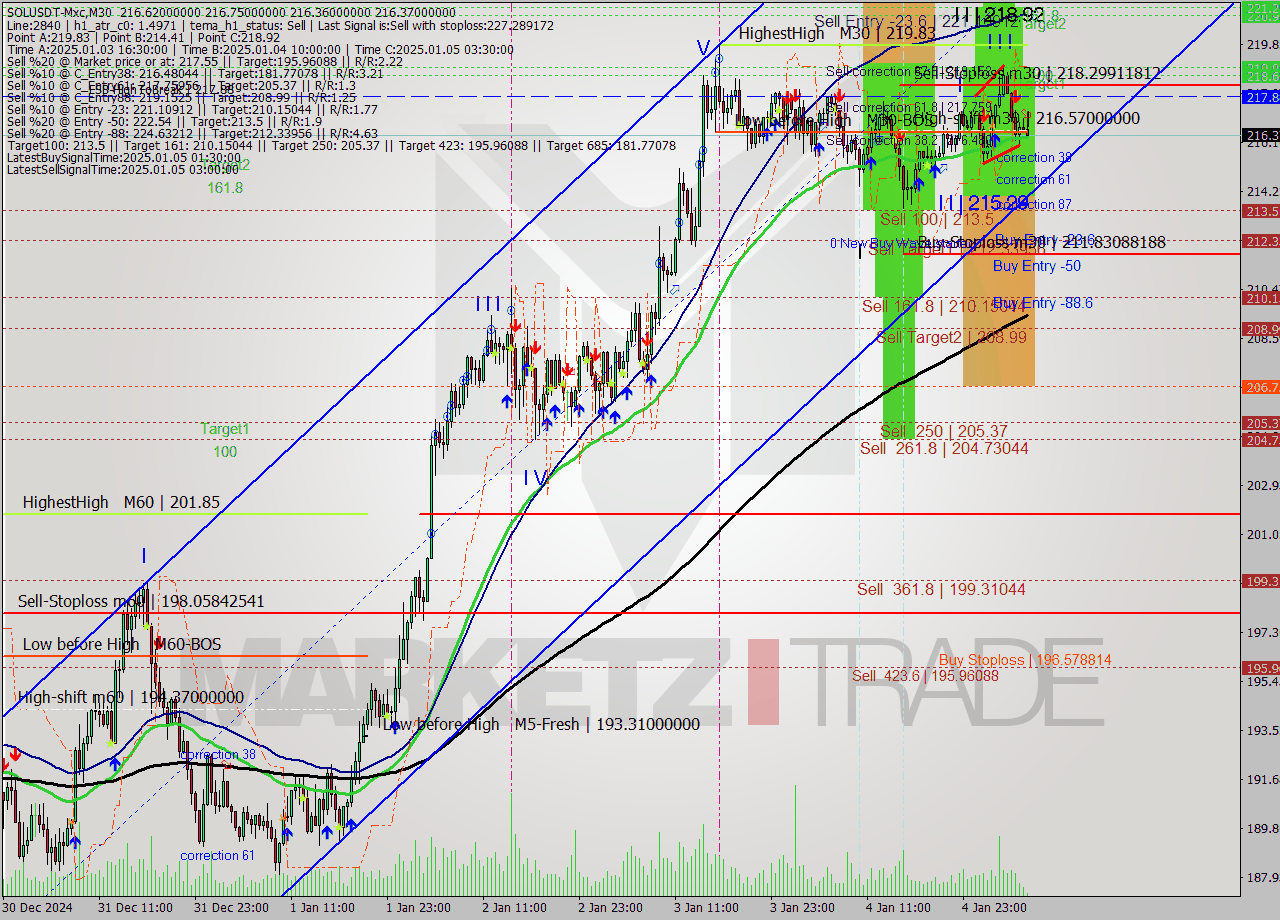Viewport: 1280px width, 920px height.
Task: Click the '1 Jan 11:00' time axis label
Action: point(322,908)
